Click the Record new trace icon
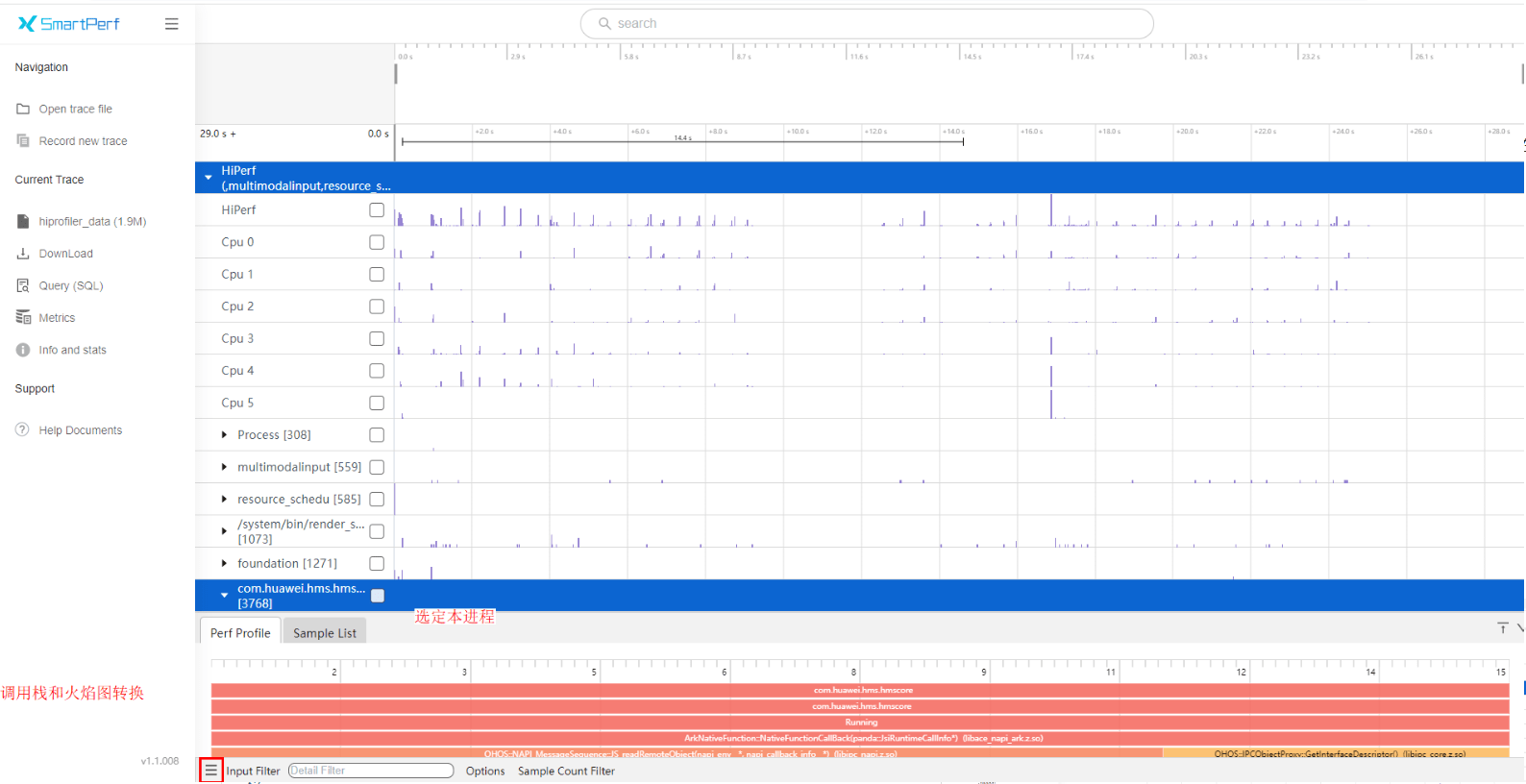 click(x=23, y=140)
